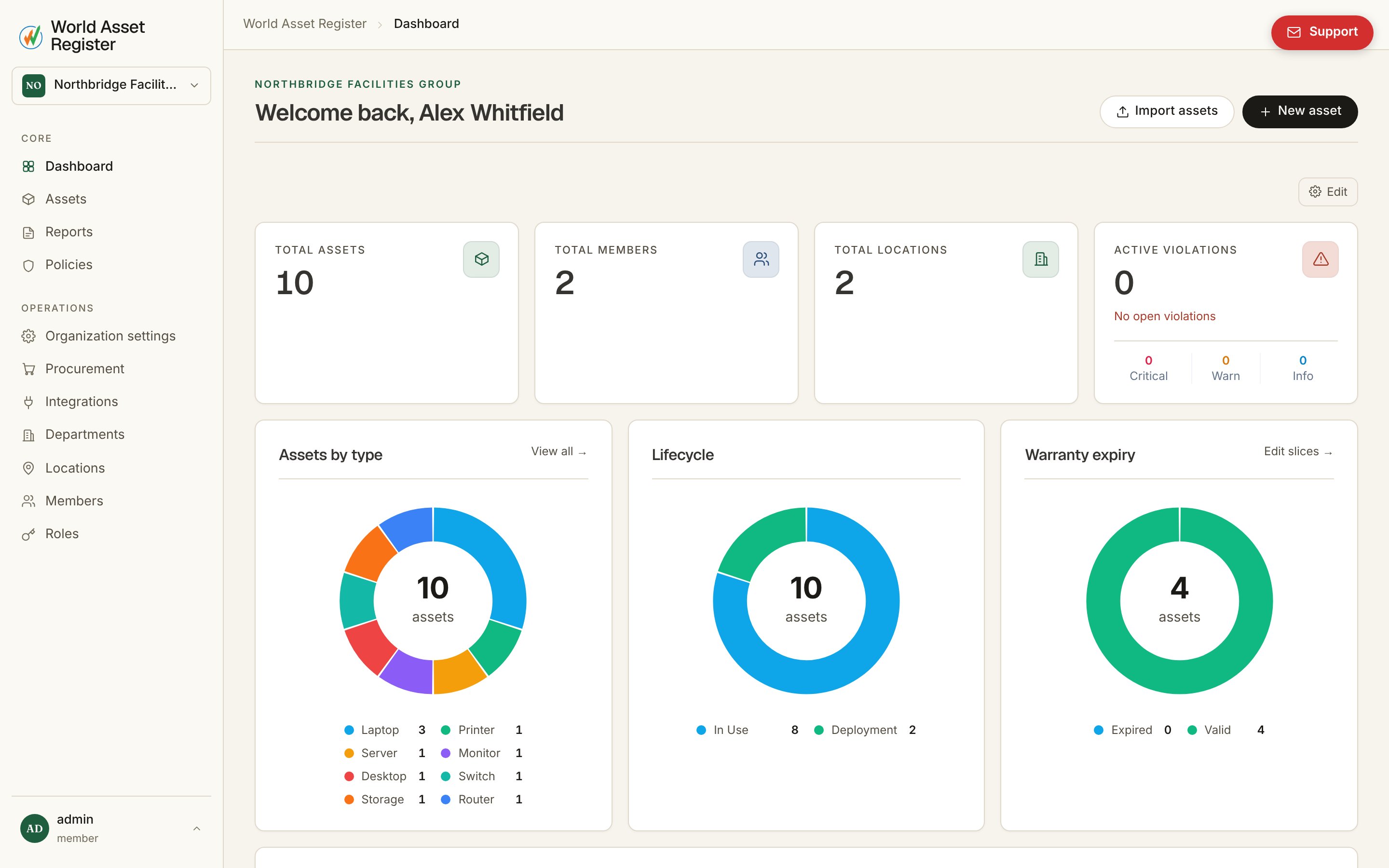The height and width of the screenshot is (868, 1389).
Task: Open the Northbridge Facilities organization switcher
Action: click(111, 85)
